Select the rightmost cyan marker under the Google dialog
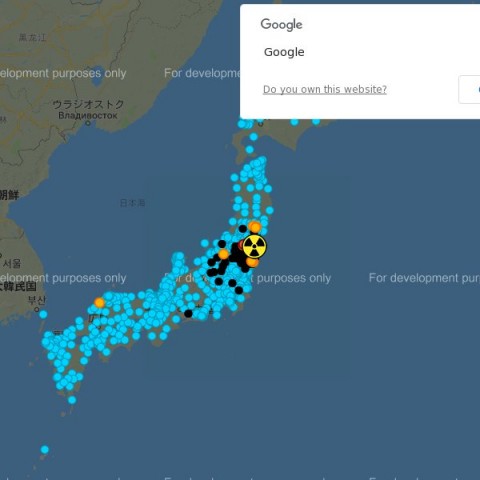 (316, 121)
